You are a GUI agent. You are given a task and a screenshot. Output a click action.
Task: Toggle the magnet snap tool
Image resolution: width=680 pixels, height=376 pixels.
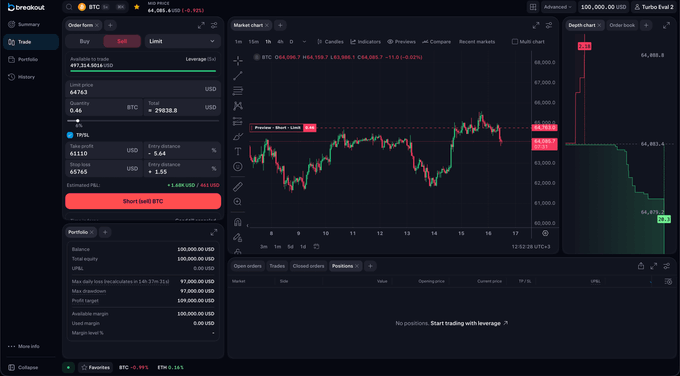coord(238,222)
